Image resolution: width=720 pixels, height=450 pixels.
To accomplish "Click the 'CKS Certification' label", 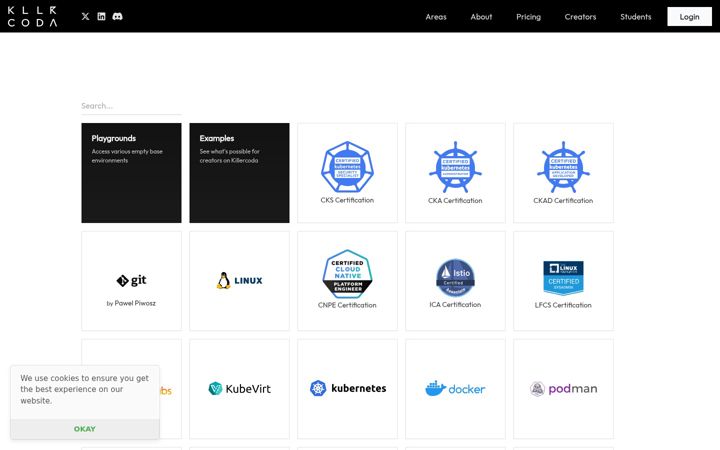I will coord(347,200).
